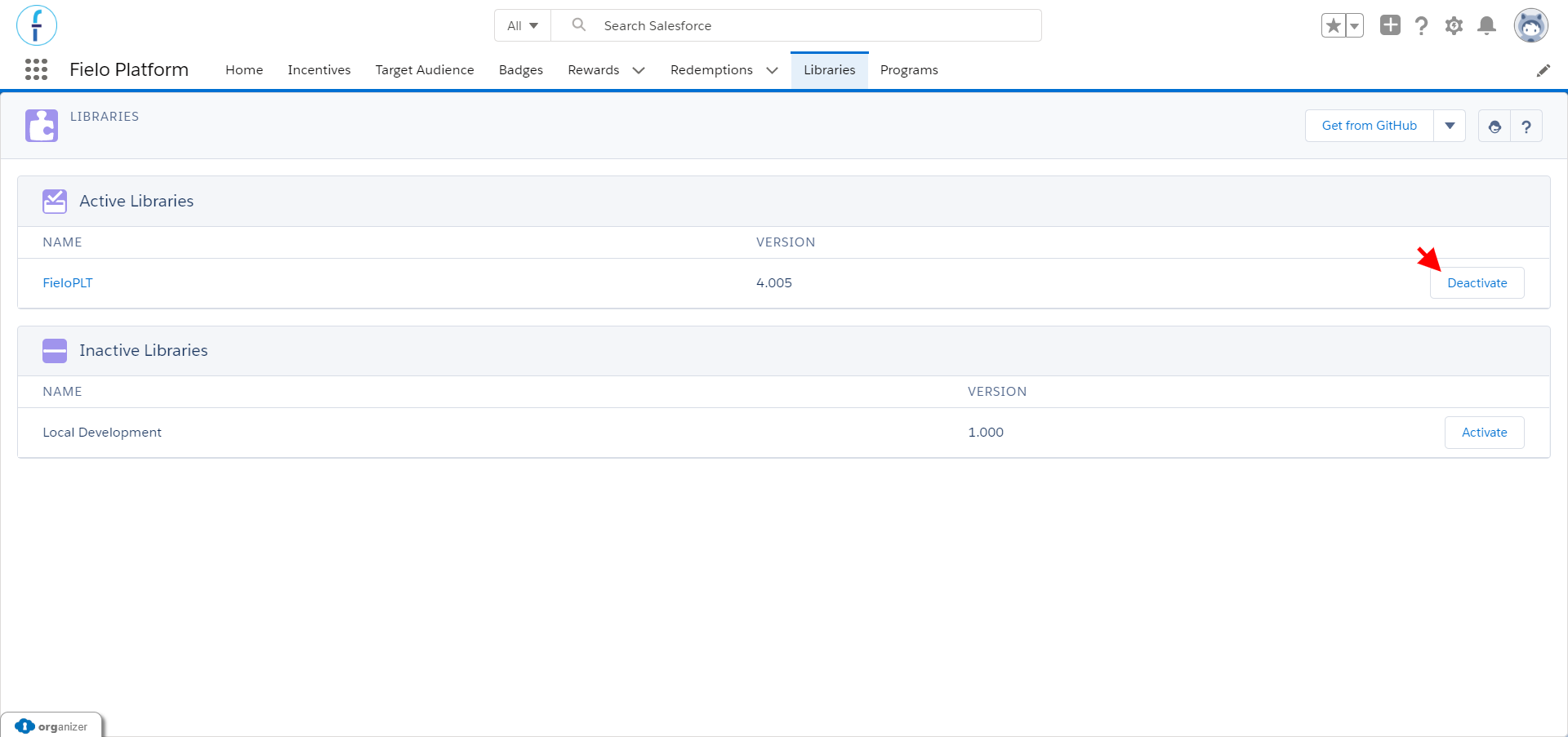Open the Notifications bell icon

click(x=1487, y=25)
